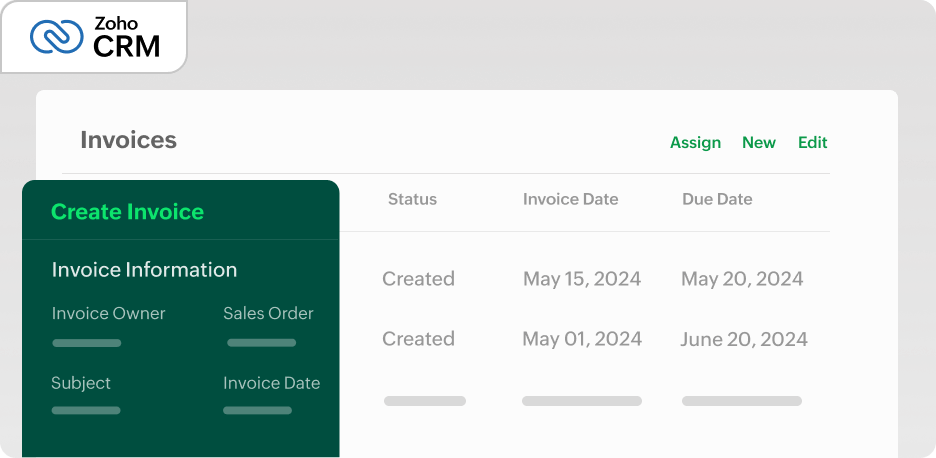
Task: Click the May 01, 2024 invoice date
Action: pyautogui.click(x=581, y=339)
